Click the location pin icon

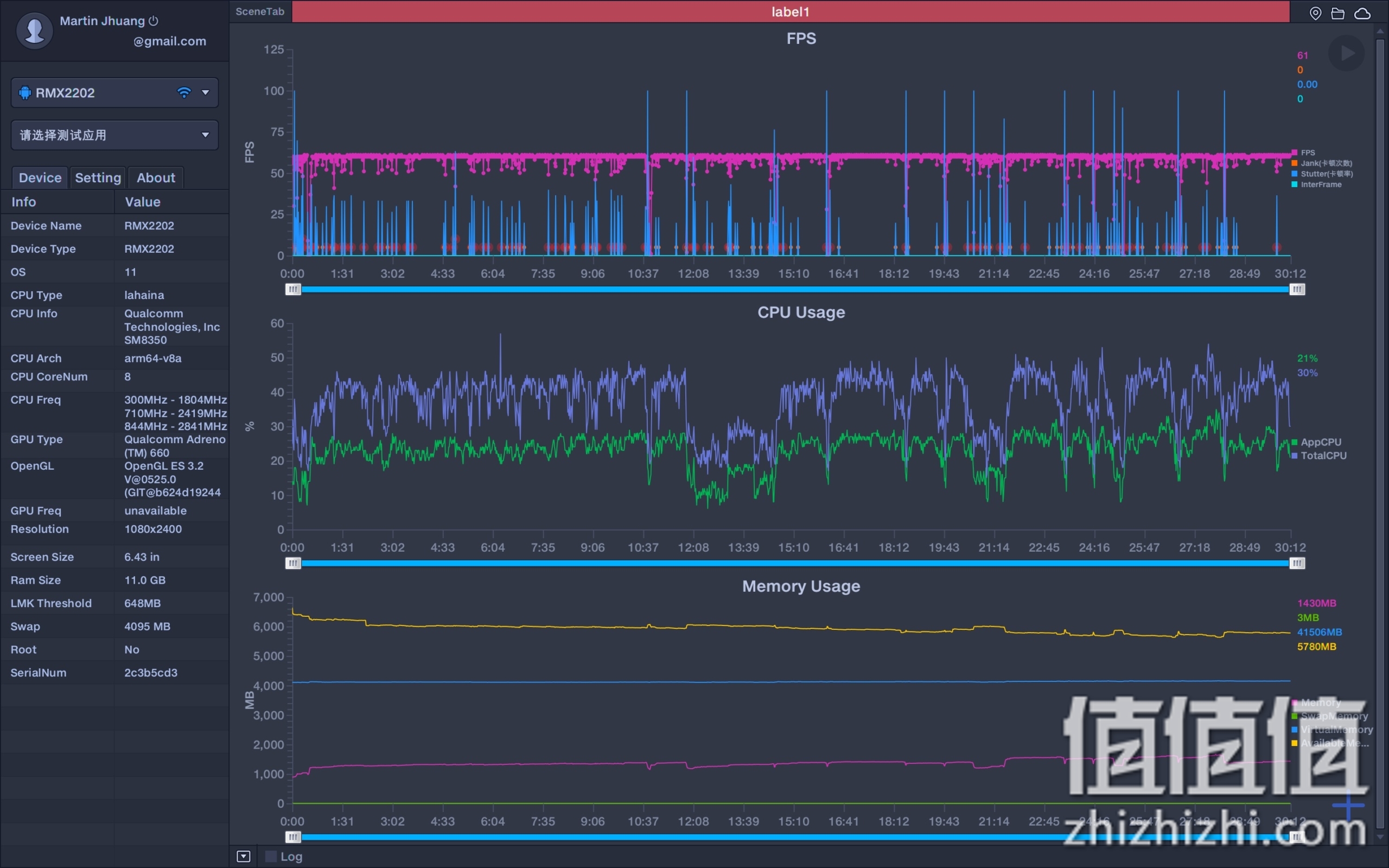coord(1316,12)
